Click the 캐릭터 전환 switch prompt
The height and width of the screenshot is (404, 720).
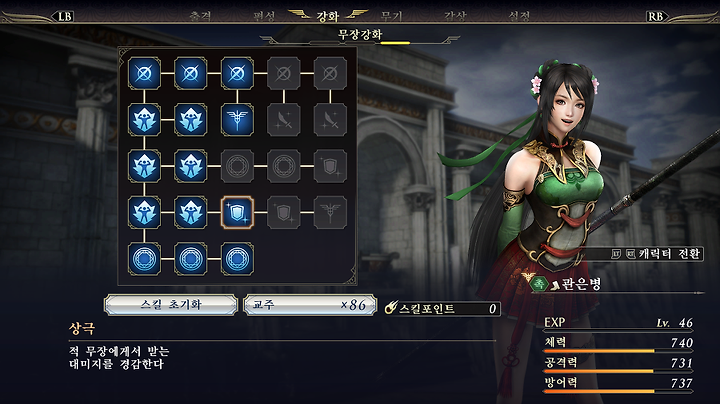(x=657, y=253)
